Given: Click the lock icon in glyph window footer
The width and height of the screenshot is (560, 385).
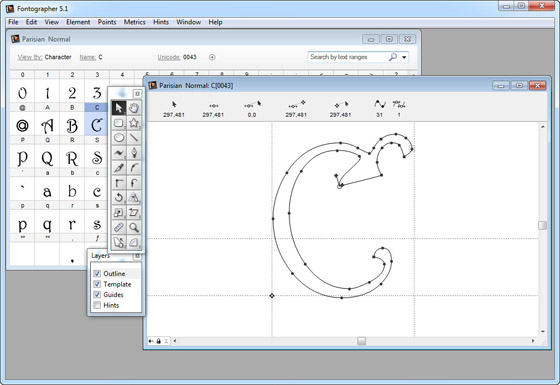Looking at the screenshot, I should pyautogui.click(x=159, y=341).
